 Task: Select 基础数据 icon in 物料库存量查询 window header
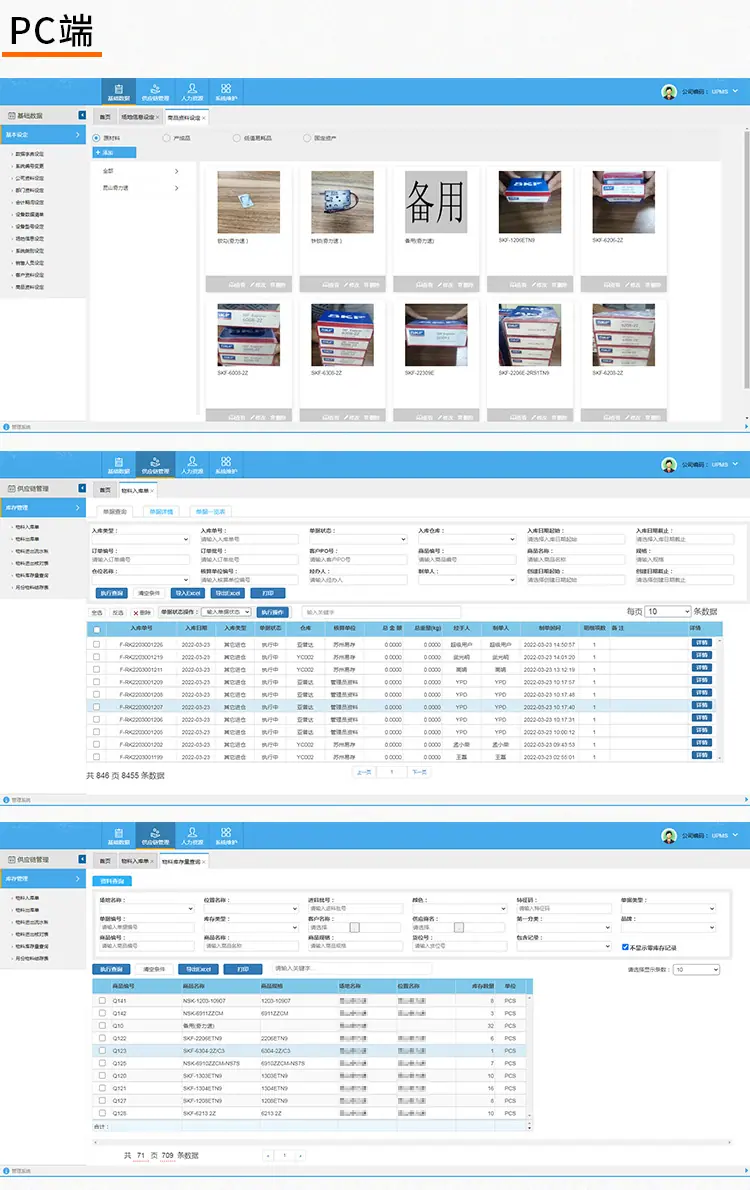pyautogui.click(x=118, y=836)
